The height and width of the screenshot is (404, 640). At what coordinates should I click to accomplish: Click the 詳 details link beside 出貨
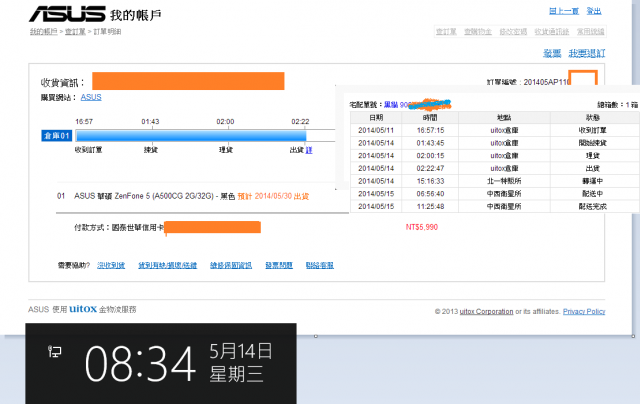(x=309, y=150)
